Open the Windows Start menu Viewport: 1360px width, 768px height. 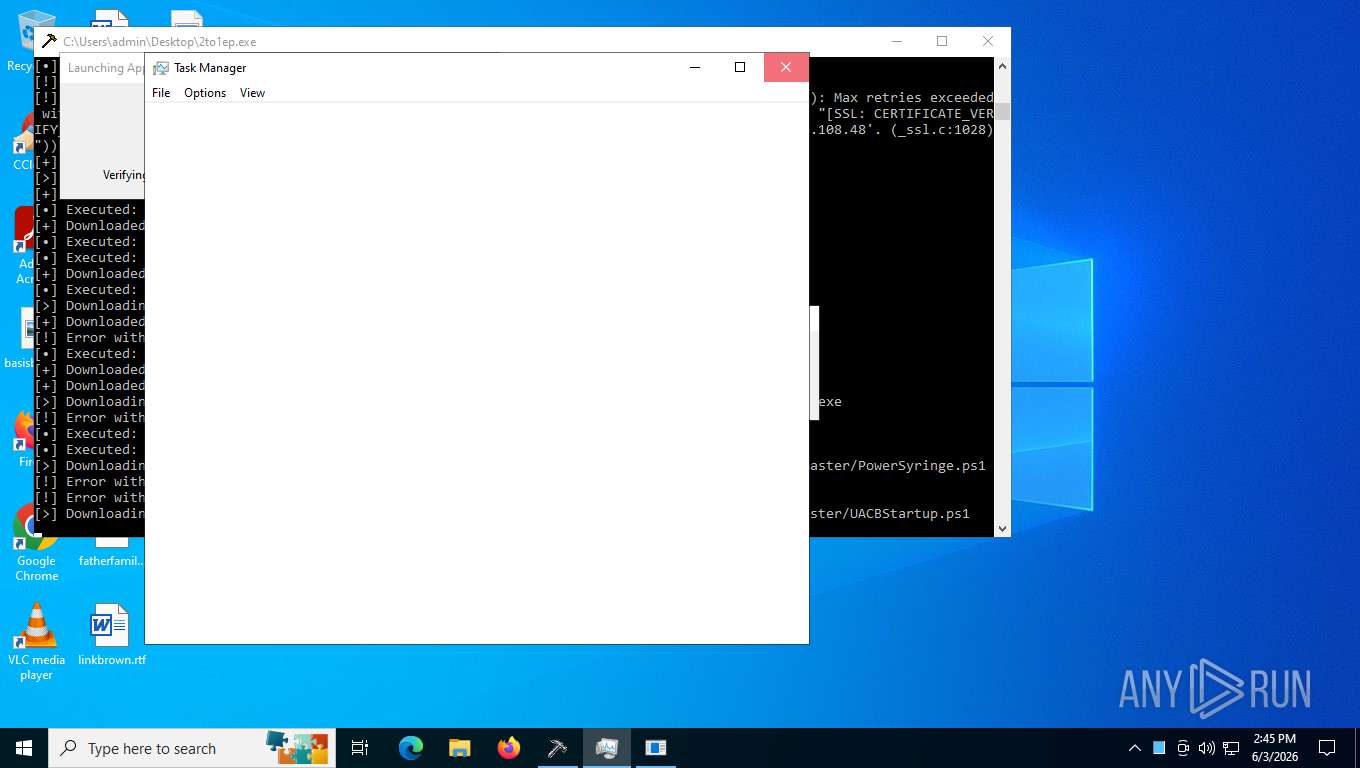[x=24, y=748]
